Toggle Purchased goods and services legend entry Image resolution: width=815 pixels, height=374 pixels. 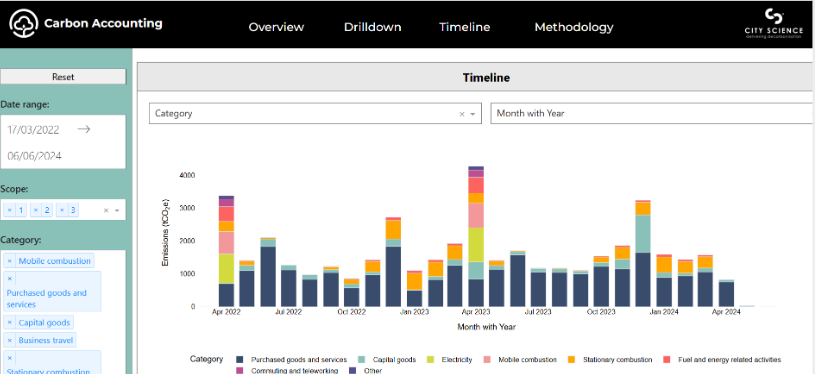(292, 359)
